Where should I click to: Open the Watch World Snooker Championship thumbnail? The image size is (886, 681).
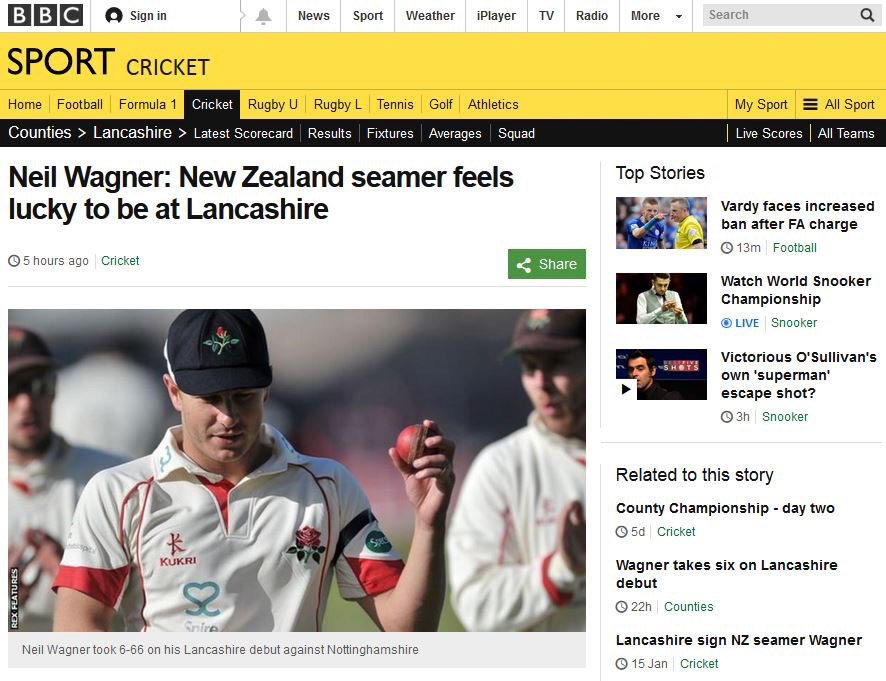(x=661, y=298)
